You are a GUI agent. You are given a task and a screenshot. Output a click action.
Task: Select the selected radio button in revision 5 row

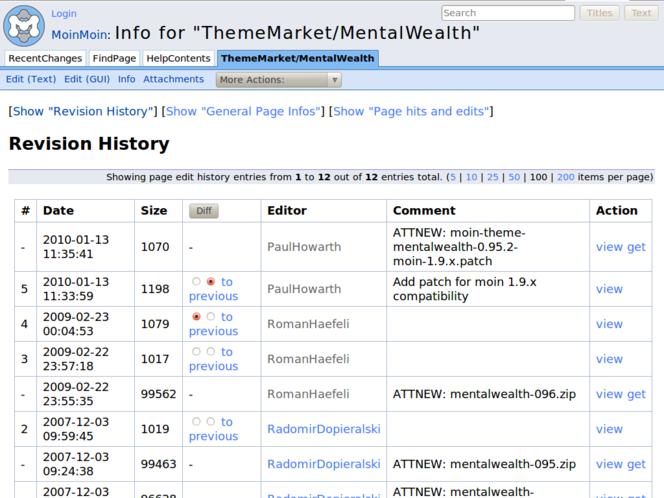210,282
